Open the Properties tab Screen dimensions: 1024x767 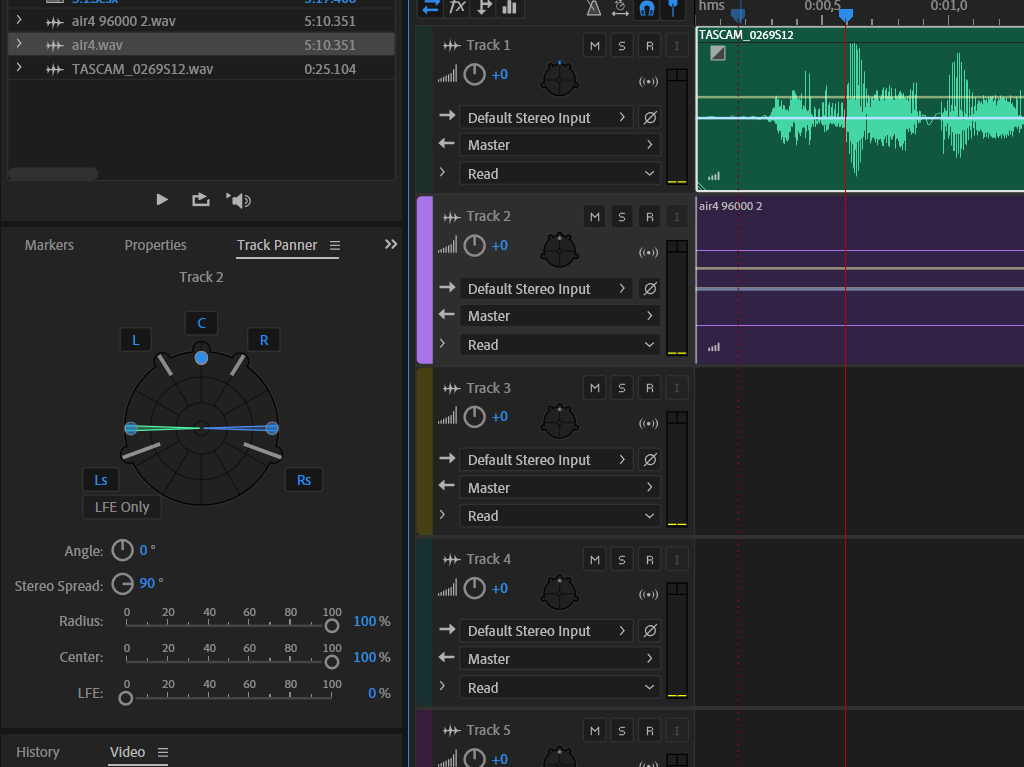pyautogui.click(x=155, y=245)
